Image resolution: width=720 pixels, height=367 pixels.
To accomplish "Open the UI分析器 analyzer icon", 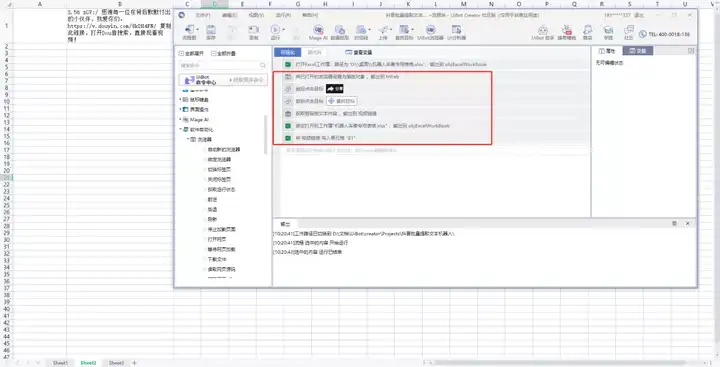I will point(456,29).
